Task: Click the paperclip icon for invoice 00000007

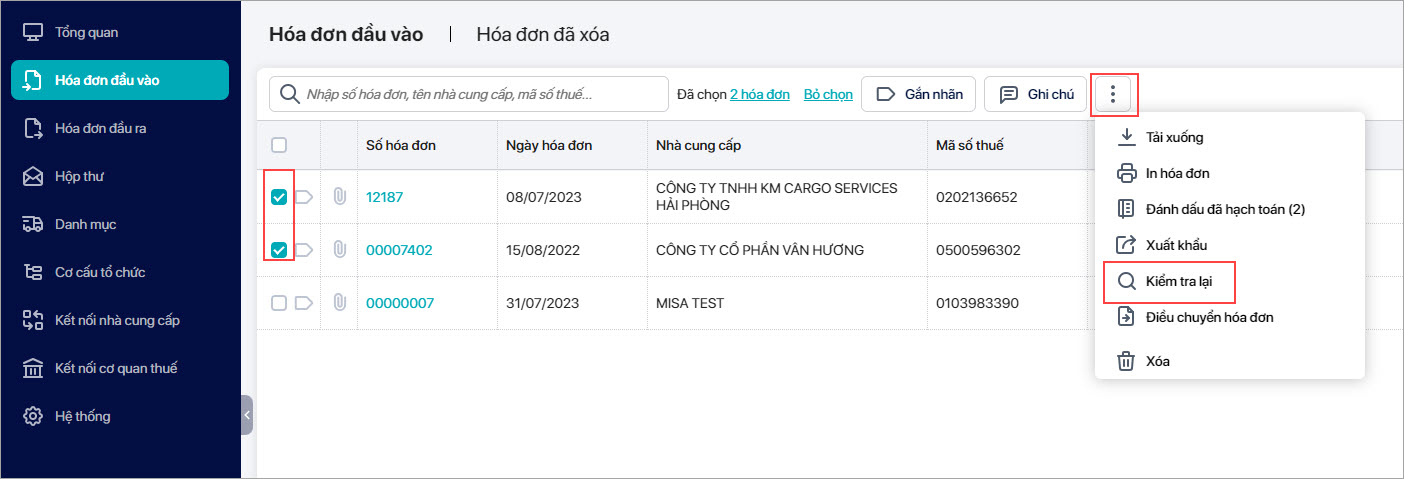Action: (339, 303)
